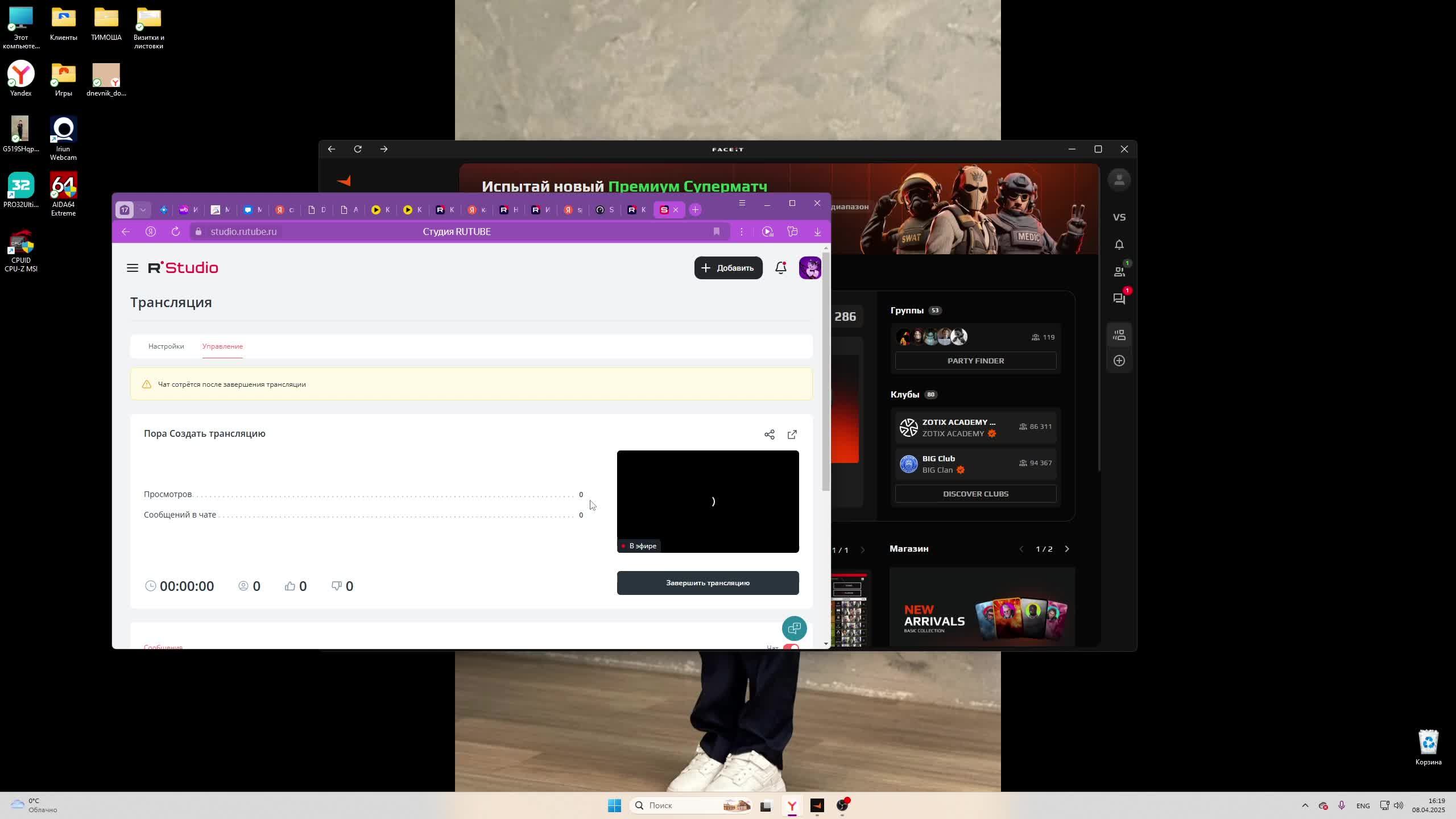The image size is (1456, 819).
Task: Open the 17 tabs counter button
Action: click(125, 210)
